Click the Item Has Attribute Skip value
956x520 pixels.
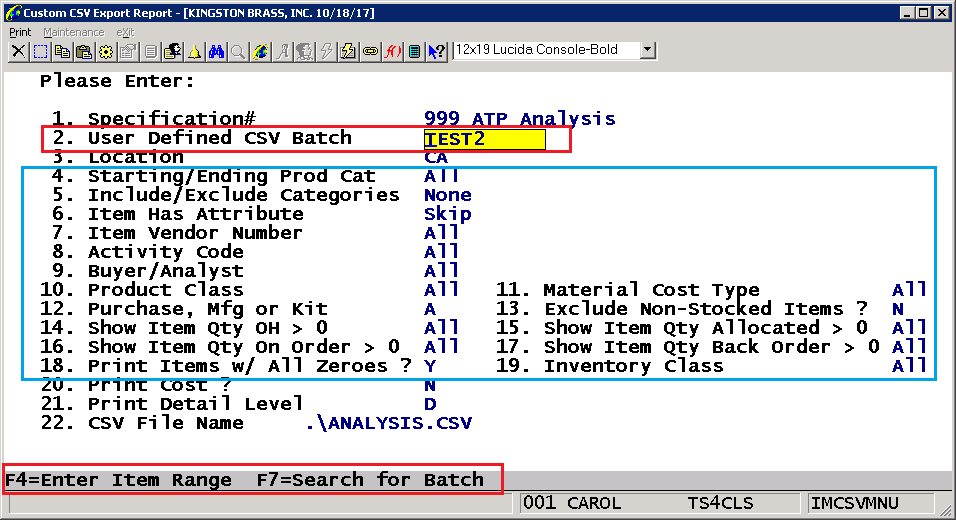point(447,214)
